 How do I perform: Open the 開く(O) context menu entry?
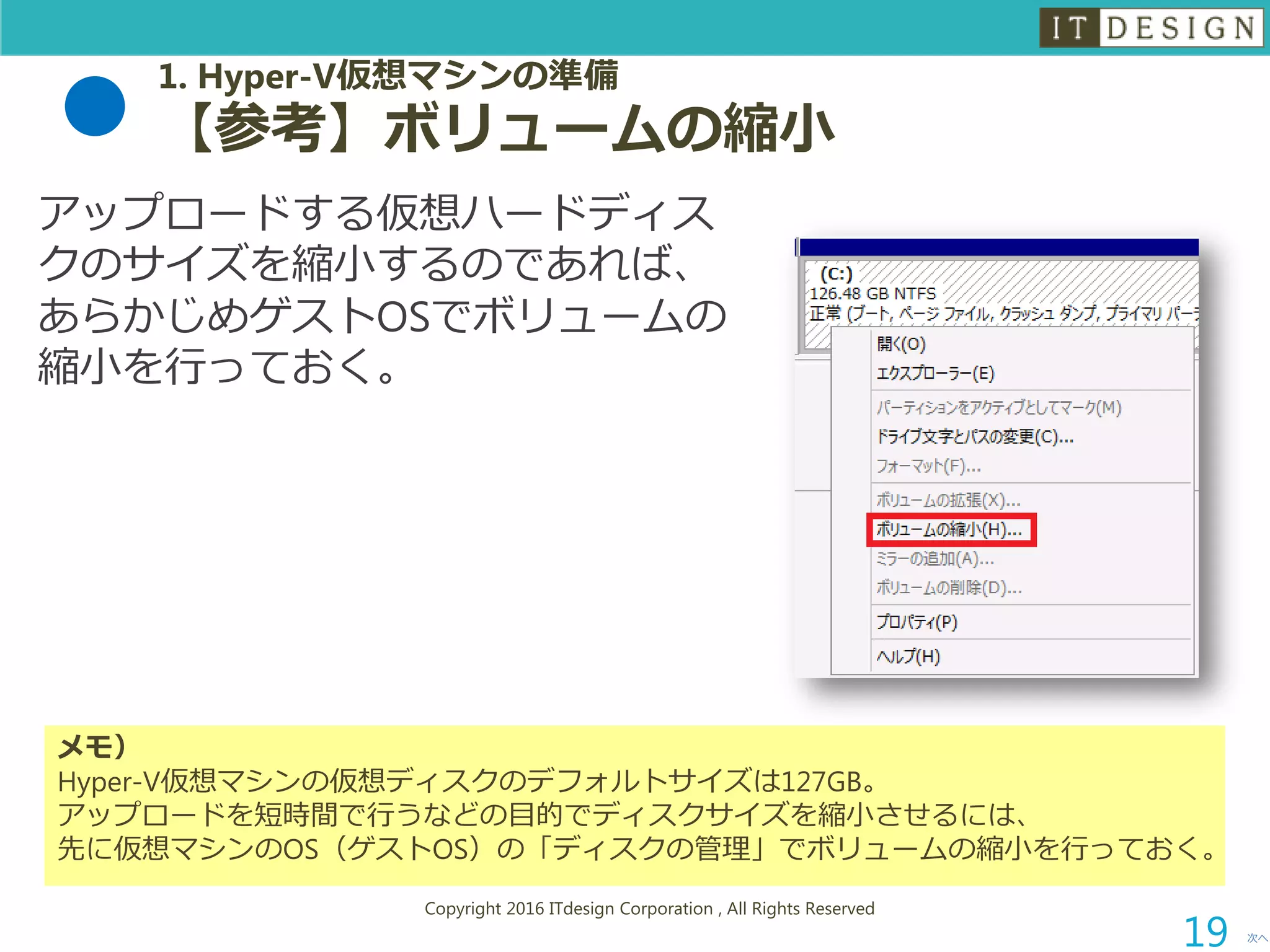[900, 344]
